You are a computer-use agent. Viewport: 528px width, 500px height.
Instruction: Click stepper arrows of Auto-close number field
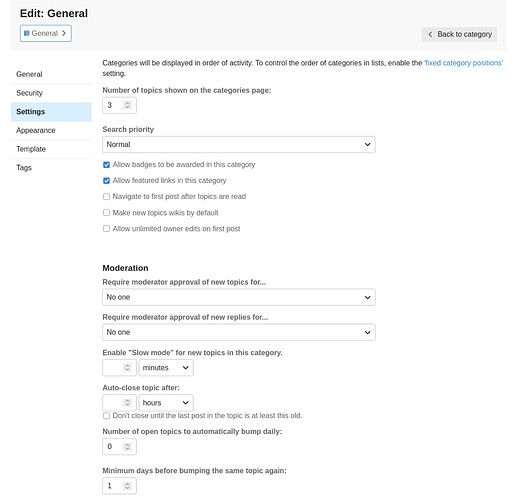coord(127,402)
